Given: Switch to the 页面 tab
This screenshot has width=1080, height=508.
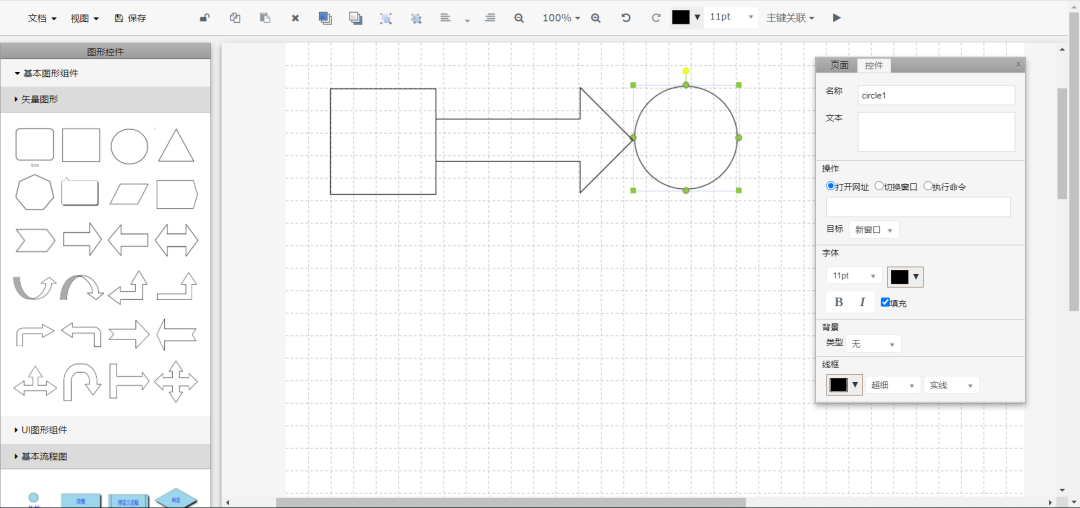Looking at the screenshot, I should click(838, 66).
